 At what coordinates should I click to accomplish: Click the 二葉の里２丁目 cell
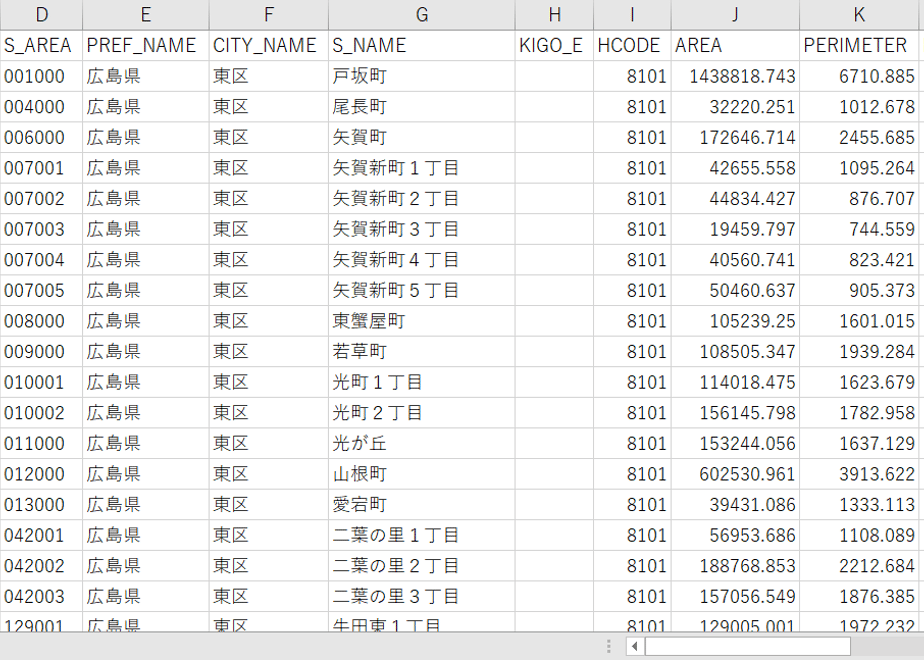point(422,566)
